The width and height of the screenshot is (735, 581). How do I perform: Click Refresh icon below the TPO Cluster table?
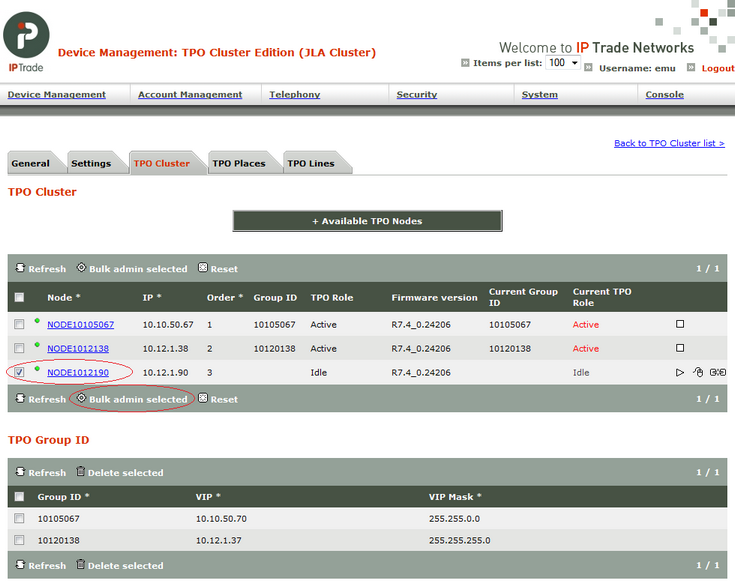pos(20,398)
